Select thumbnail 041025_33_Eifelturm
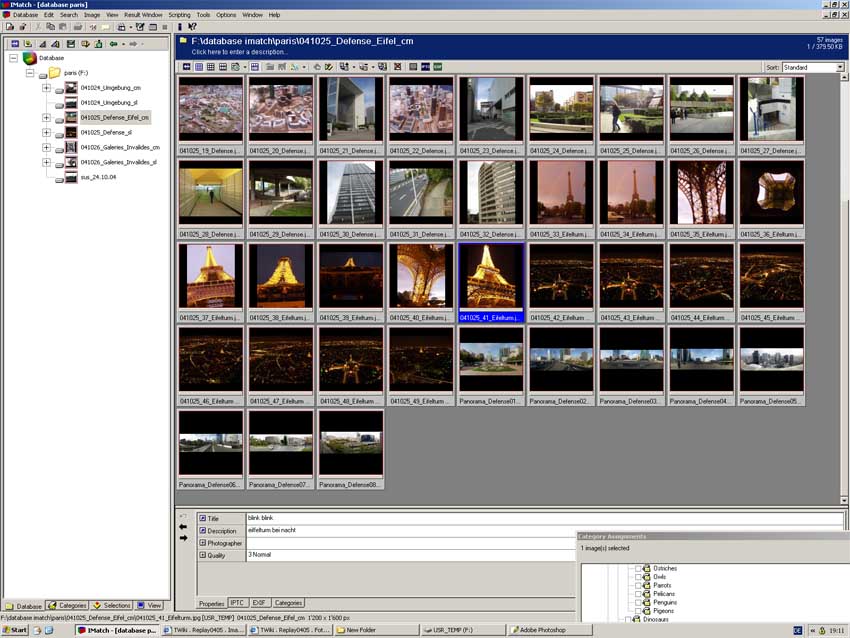The height and width of the screenshot is (638, 850). [x=561, y=199]
